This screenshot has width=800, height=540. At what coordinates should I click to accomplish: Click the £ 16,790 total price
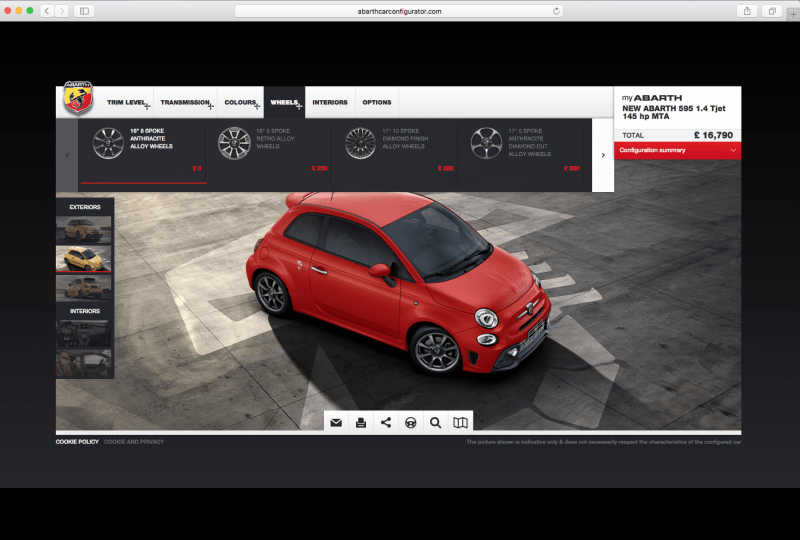pyautogui.click(x=713, y=135)
